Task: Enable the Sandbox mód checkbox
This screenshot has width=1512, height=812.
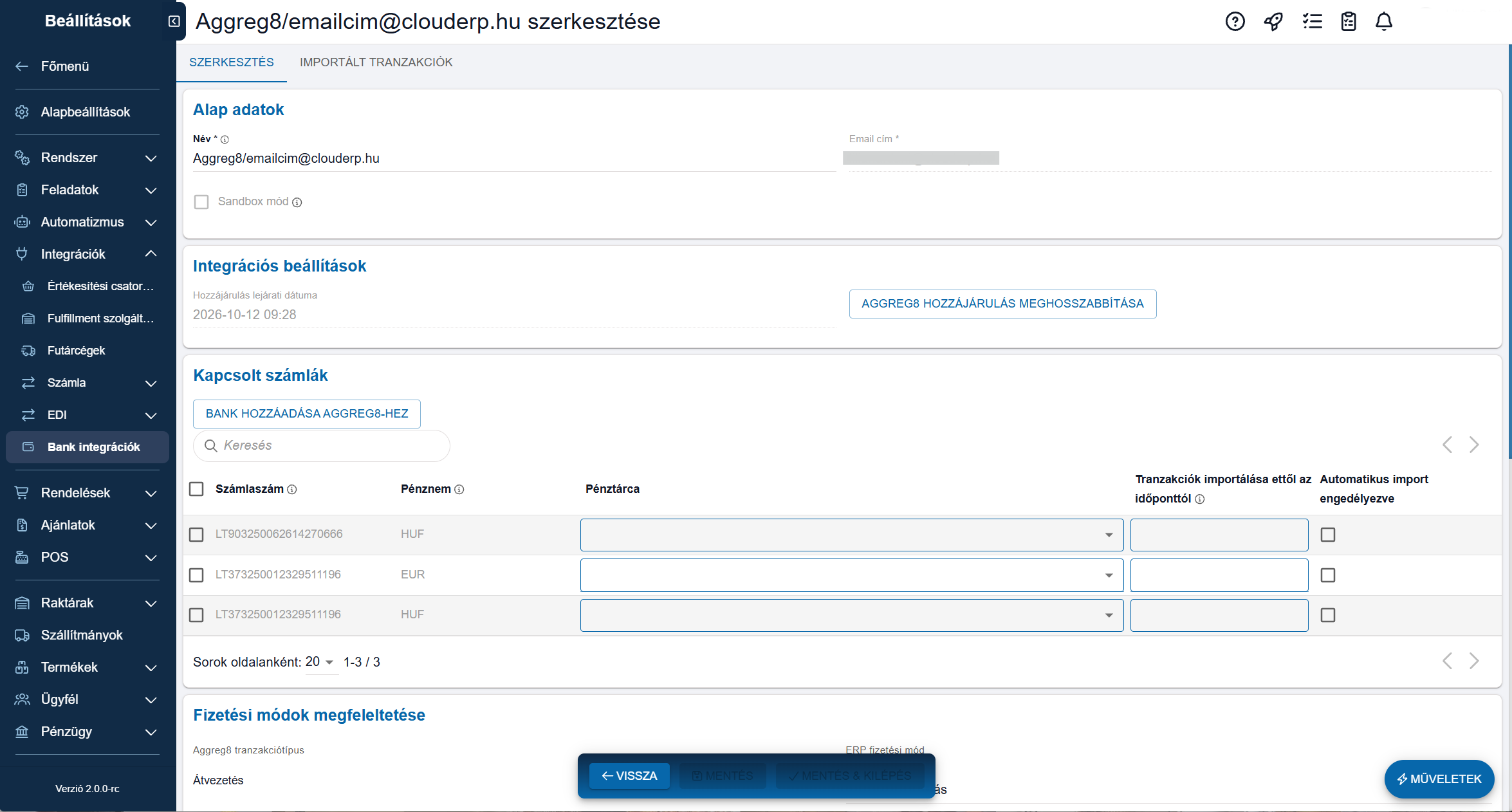Action: click(x=201, y=202)
